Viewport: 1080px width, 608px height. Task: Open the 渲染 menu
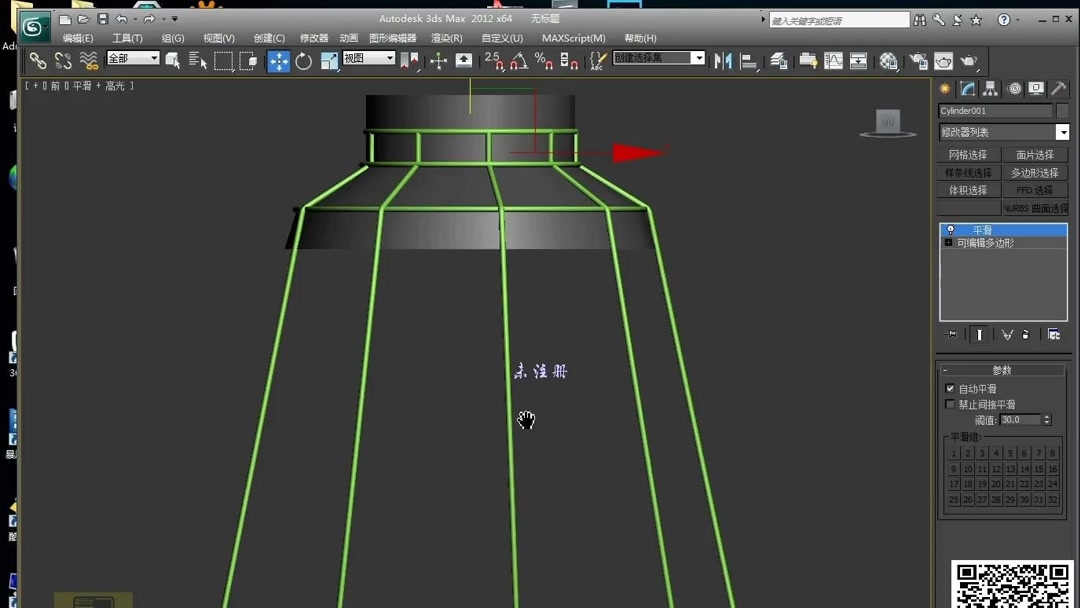point(447,37)
